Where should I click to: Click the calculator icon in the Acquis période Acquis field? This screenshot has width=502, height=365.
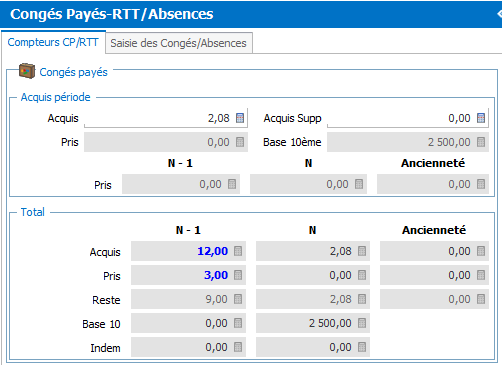coord(240,118)
